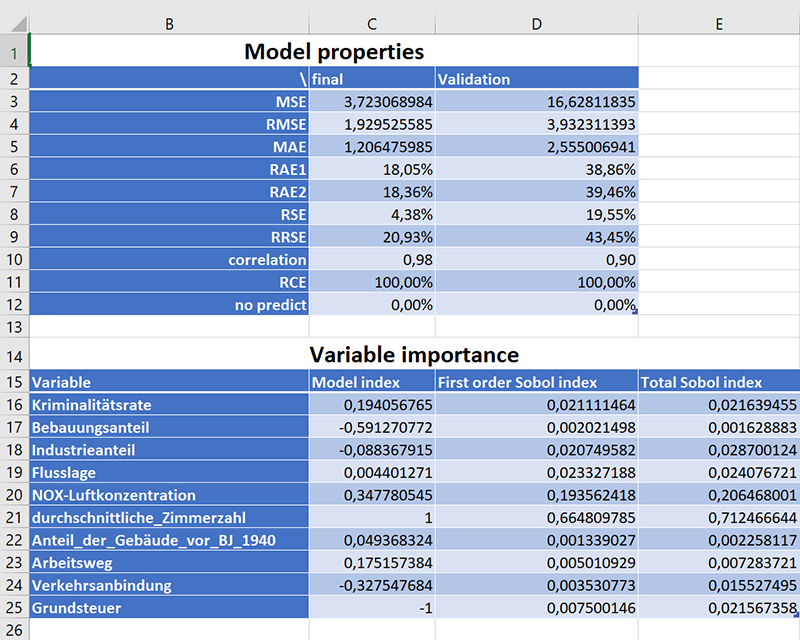
Task: Click the 18,36% RAE2 cell
Action: point(372,191)
